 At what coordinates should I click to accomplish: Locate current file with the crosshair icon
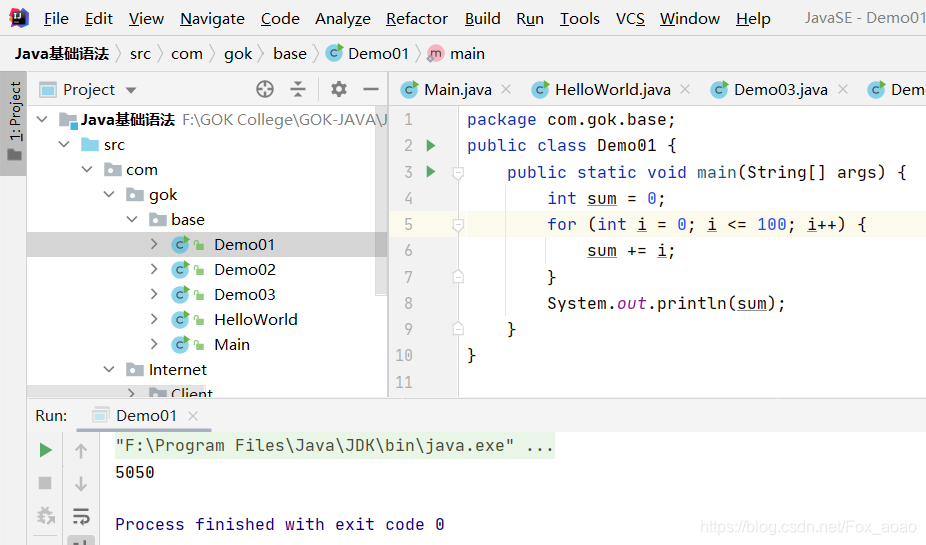tap(265, 89)
